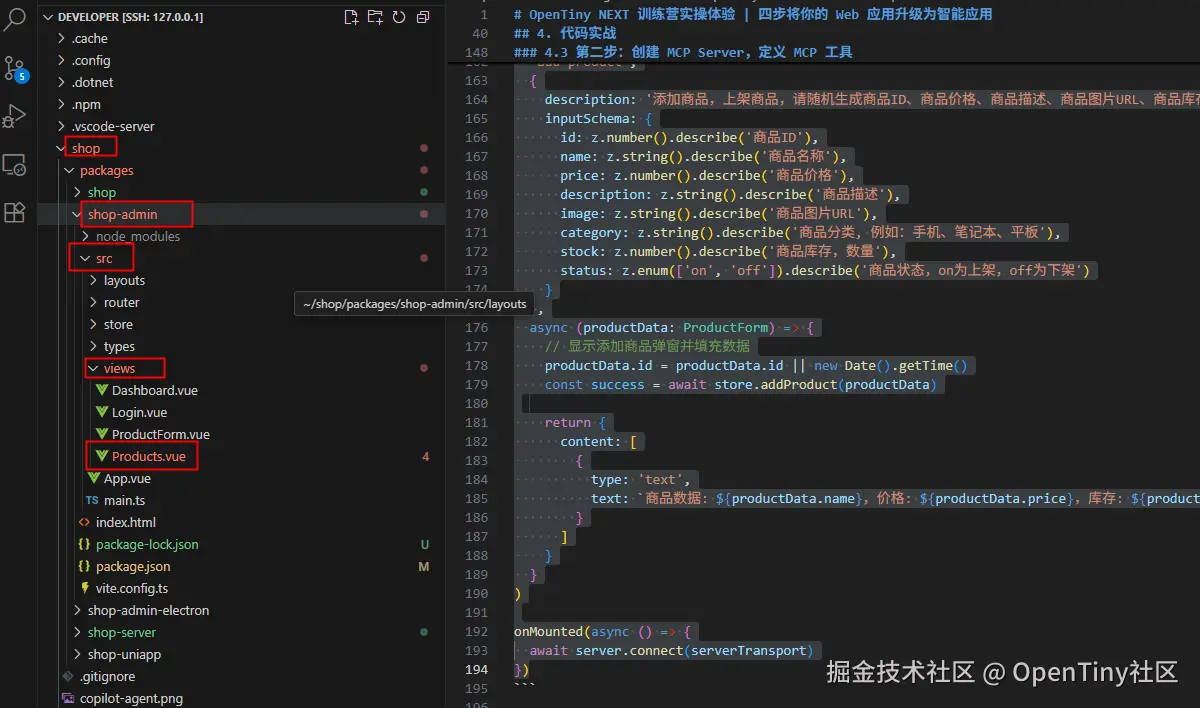Collapse the shop-admin folder
This screenshot has width=1200, height=708.
pos(78,214)
